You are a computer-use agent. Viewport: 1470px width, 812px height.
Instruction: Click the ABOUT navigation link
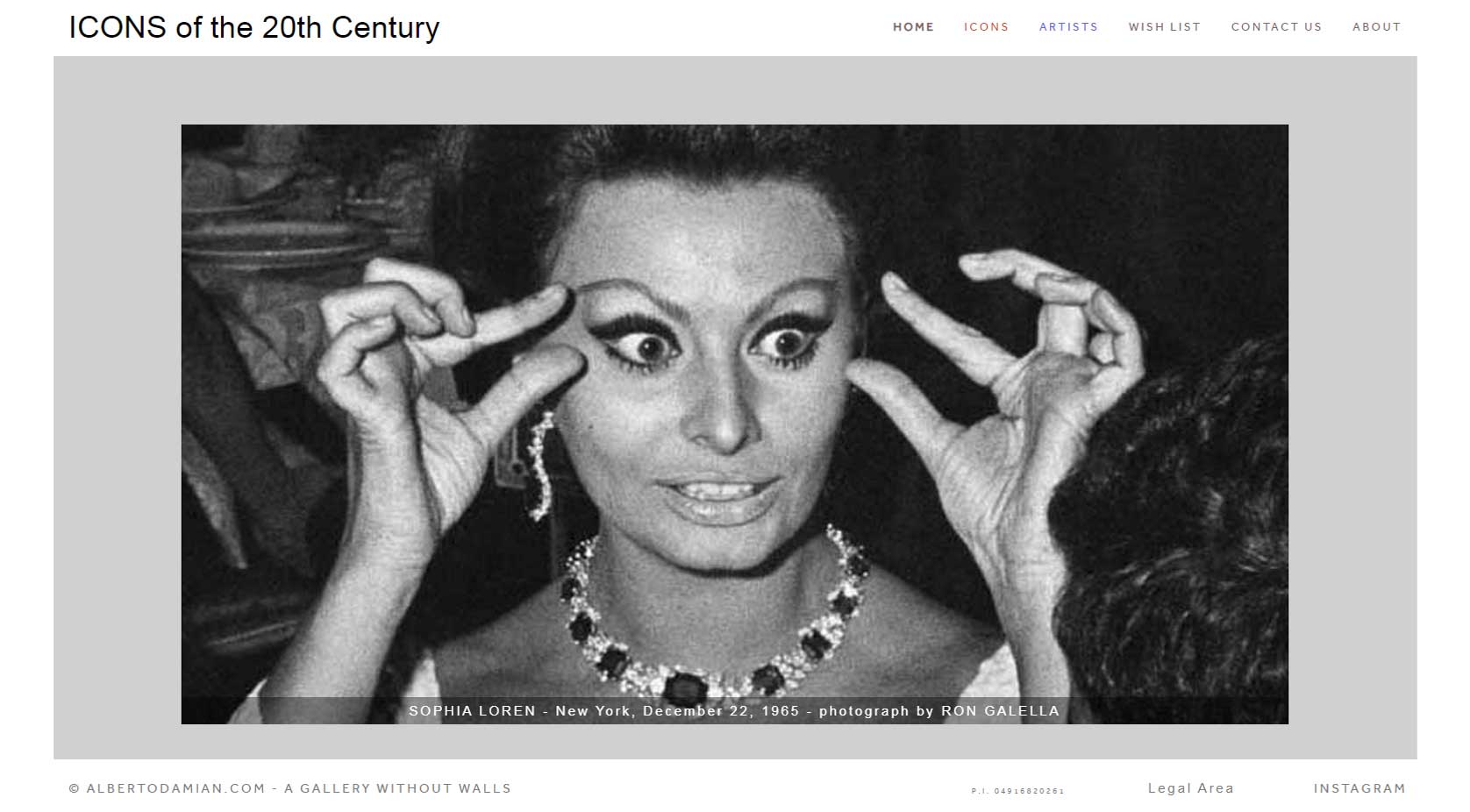(x=1376, y=27)
